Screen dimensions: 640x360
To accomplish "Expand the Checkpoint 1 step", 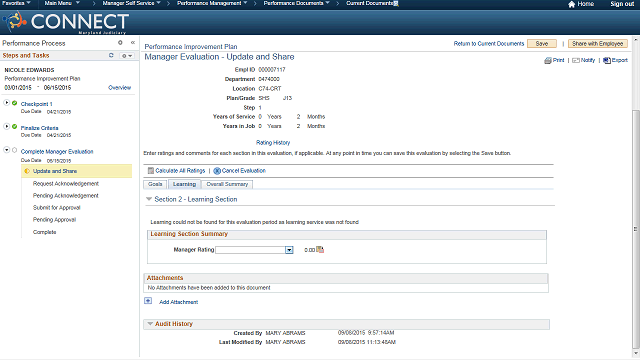I will (7, 102).
